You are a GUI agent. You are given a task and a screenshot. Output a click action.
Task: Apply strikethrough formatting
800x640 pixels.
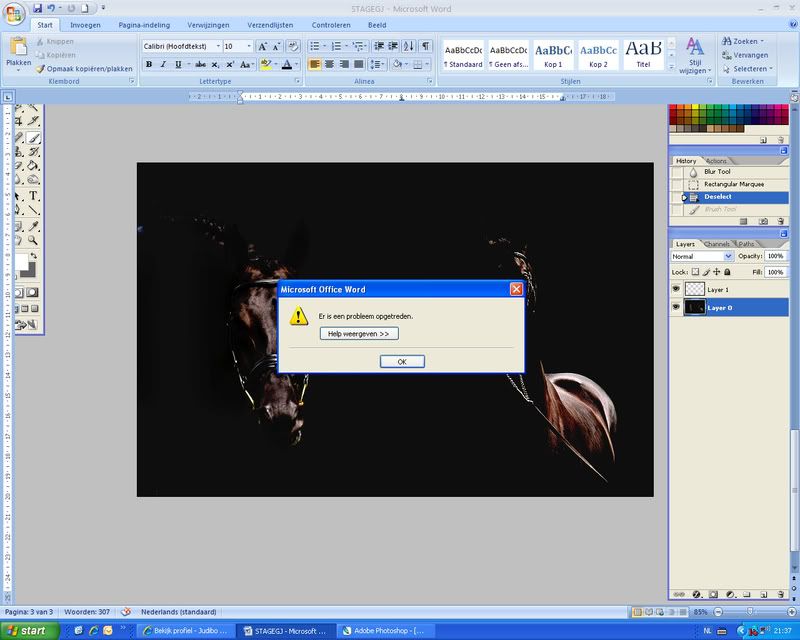point(201,64)
